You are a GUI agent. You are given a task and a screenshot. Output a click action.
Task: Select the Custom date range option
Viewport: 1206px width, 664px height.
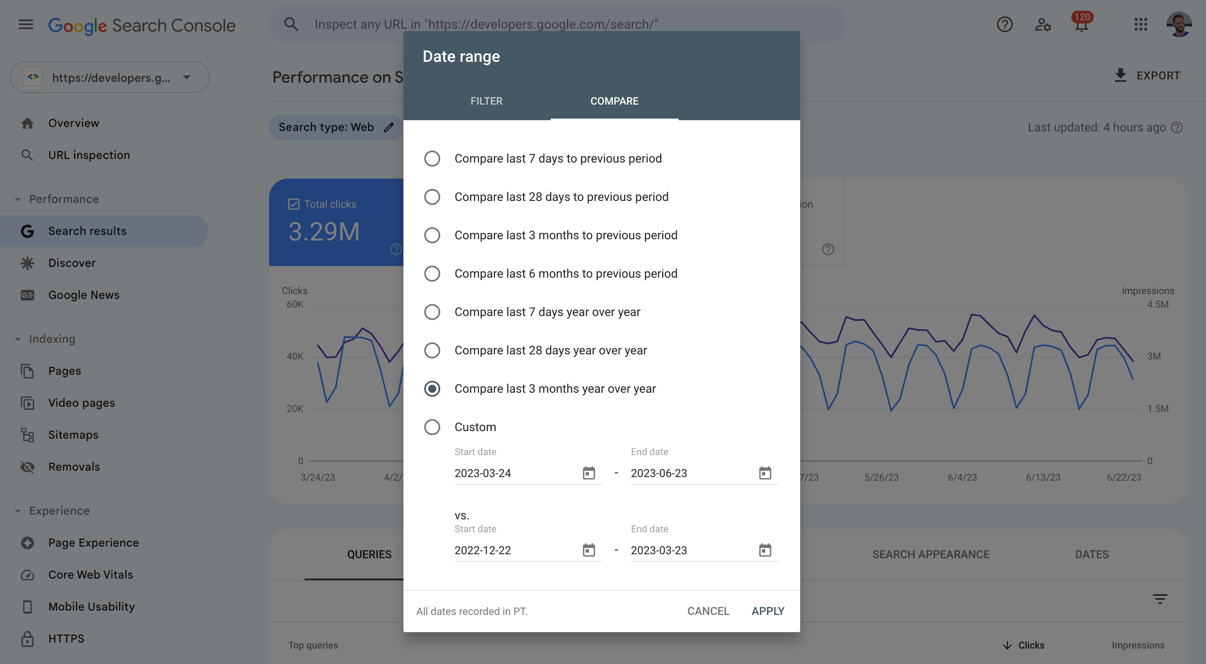pyautogui.click(x=432, y=427)
